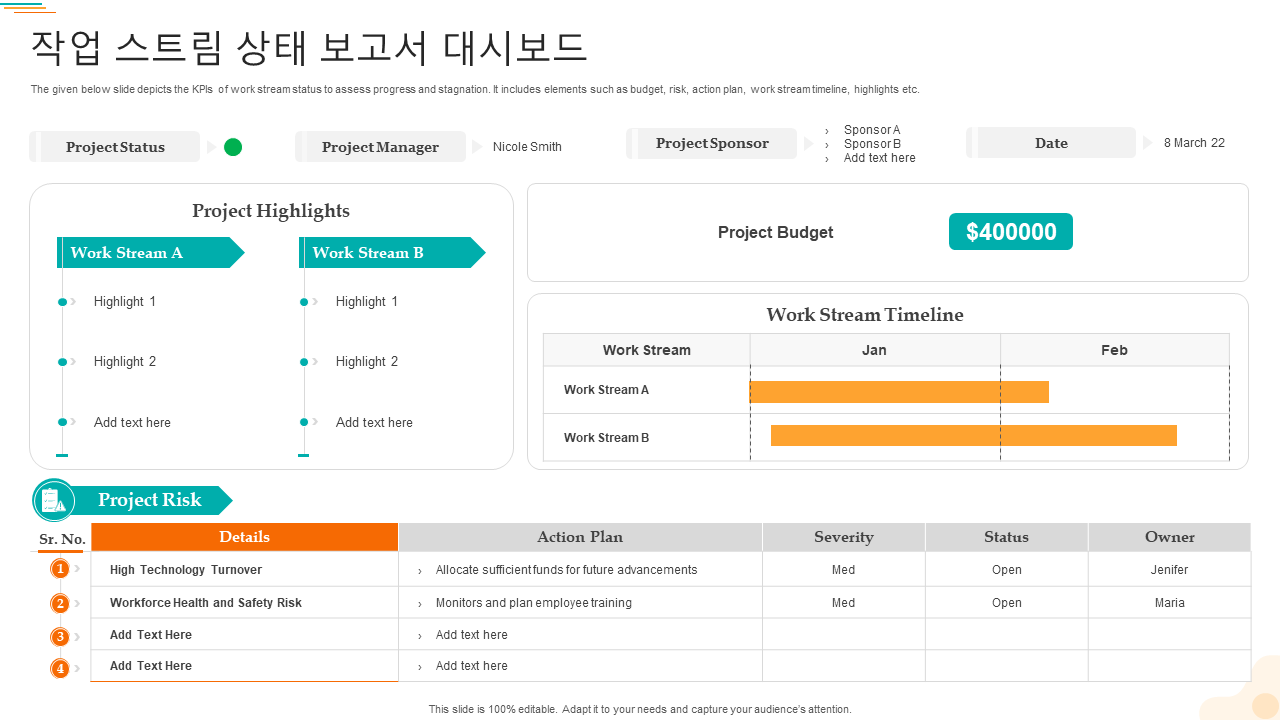Click the Project Manager label box
1280x720 pixels.
(380, 147)
